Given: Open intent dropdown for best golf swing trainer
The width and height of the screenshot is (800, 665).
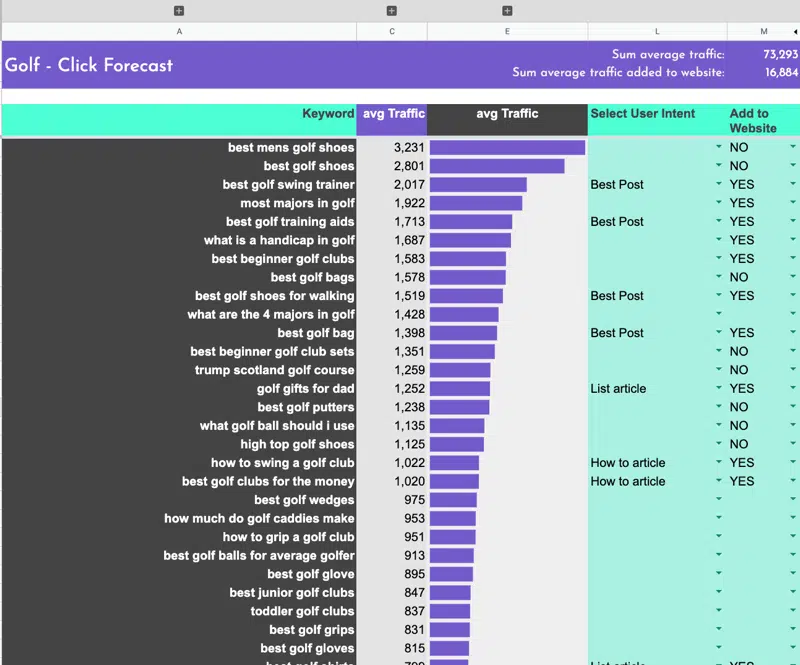Looking at the screenshot, I should click(x=719, y=185).
